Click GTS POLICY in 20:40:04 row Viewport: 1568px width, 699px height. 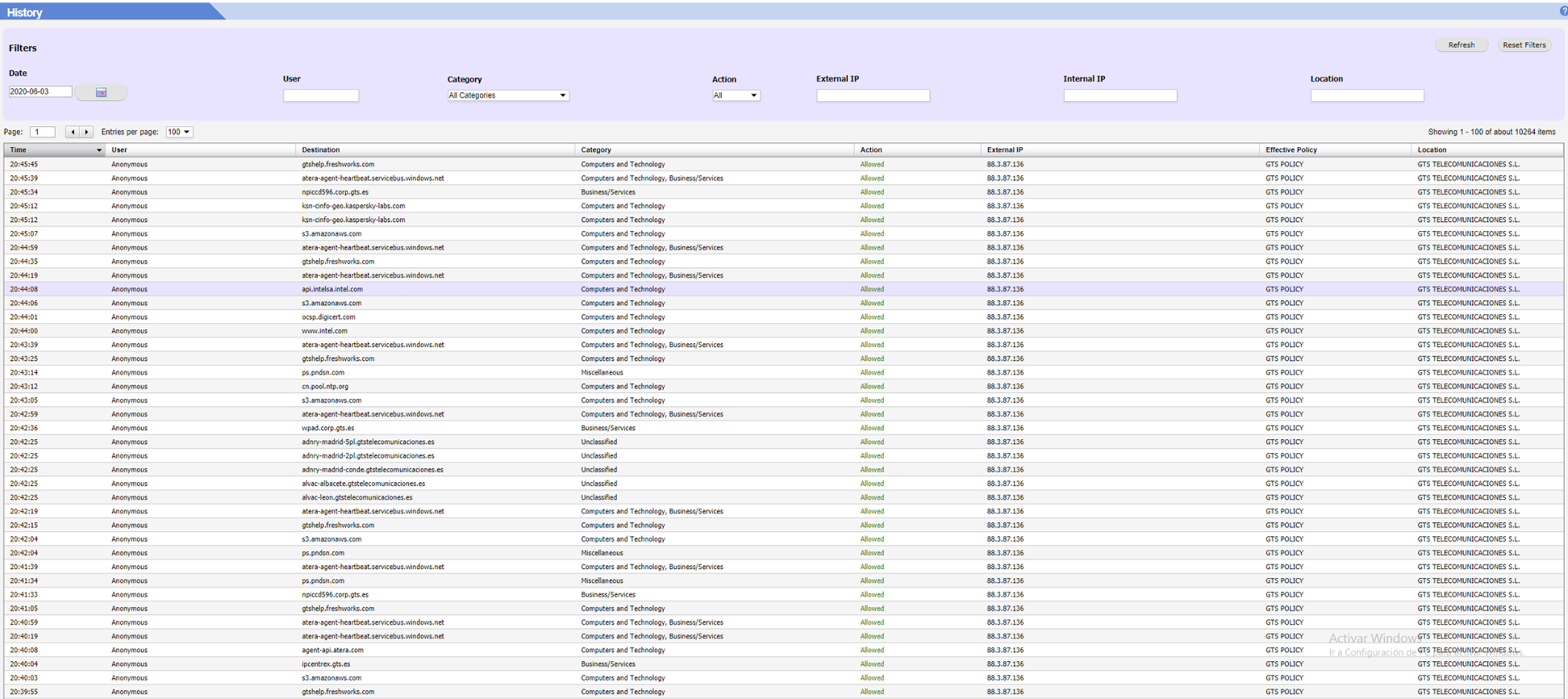click(x=1284, y=664)
